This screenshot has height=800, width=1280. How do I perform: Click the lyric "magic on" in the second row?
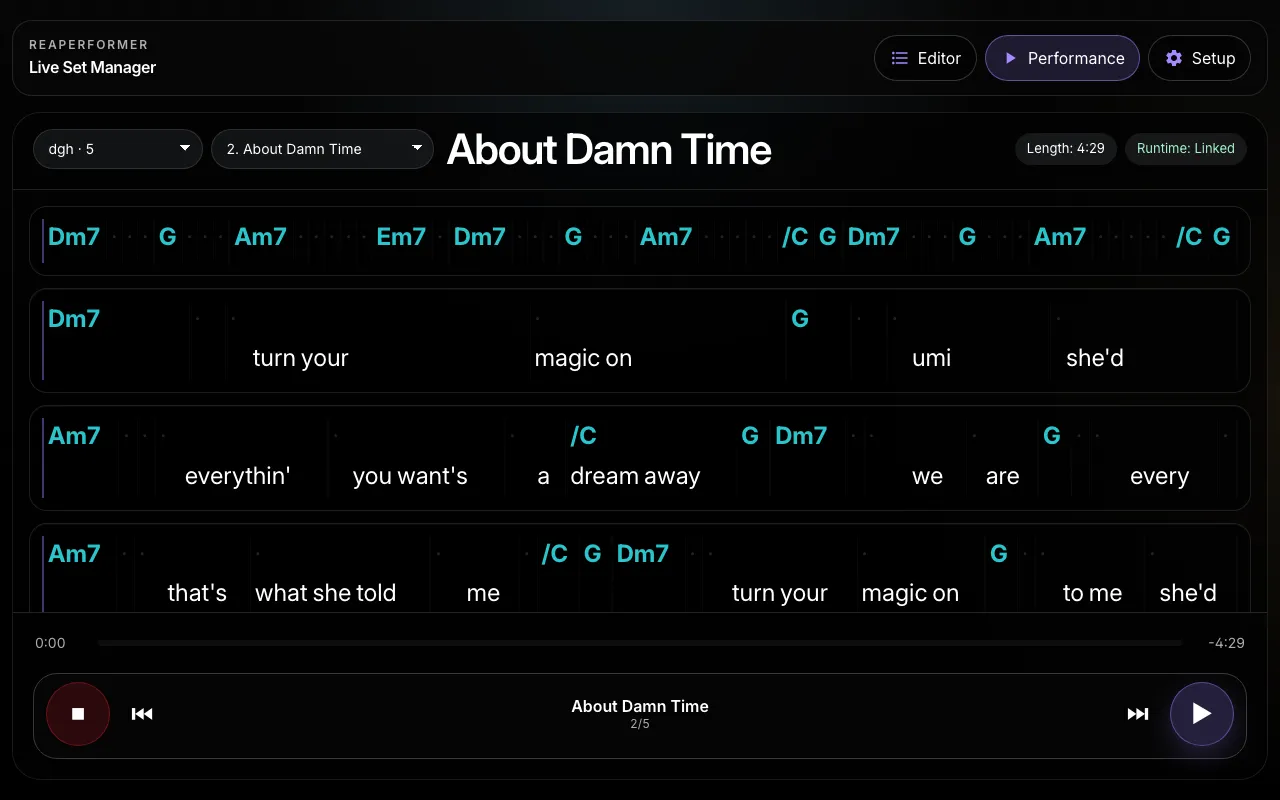click(583, 358)
